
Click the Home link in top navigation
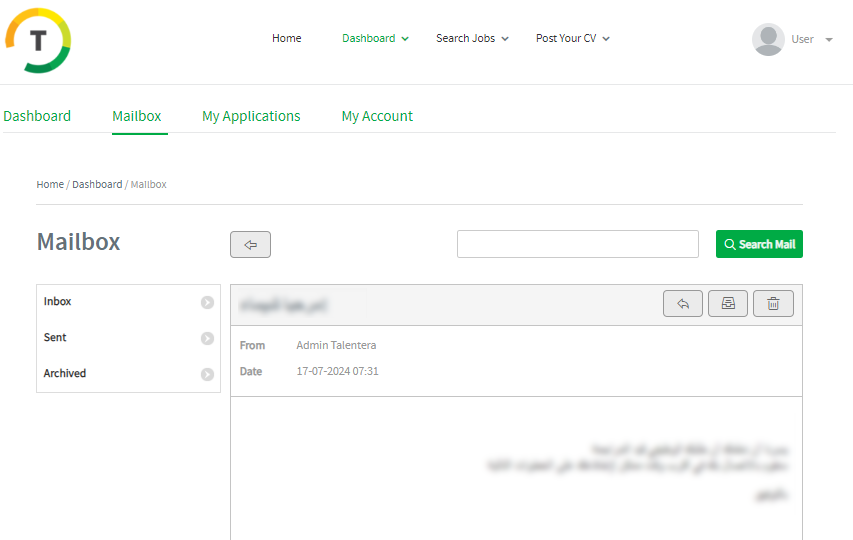click(x=286, y=39)
